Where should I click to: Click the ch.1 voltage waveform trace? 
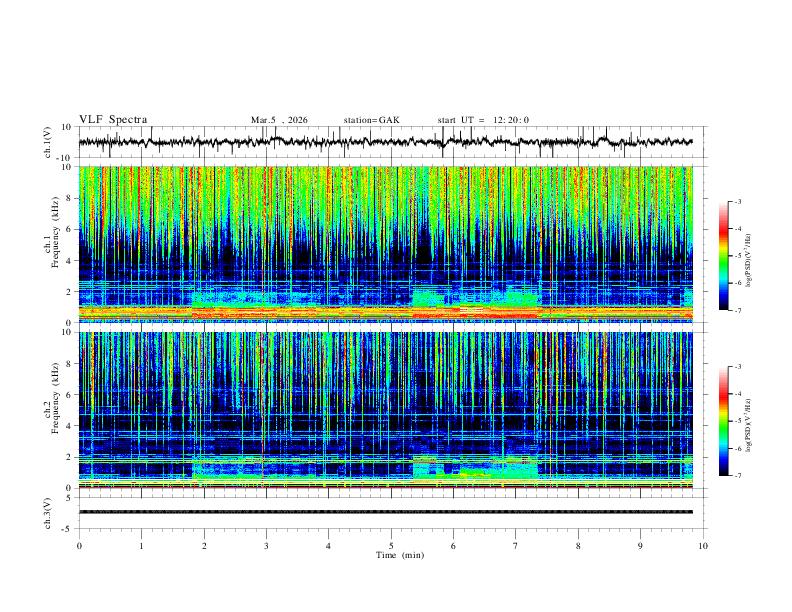tap(385, 142)
